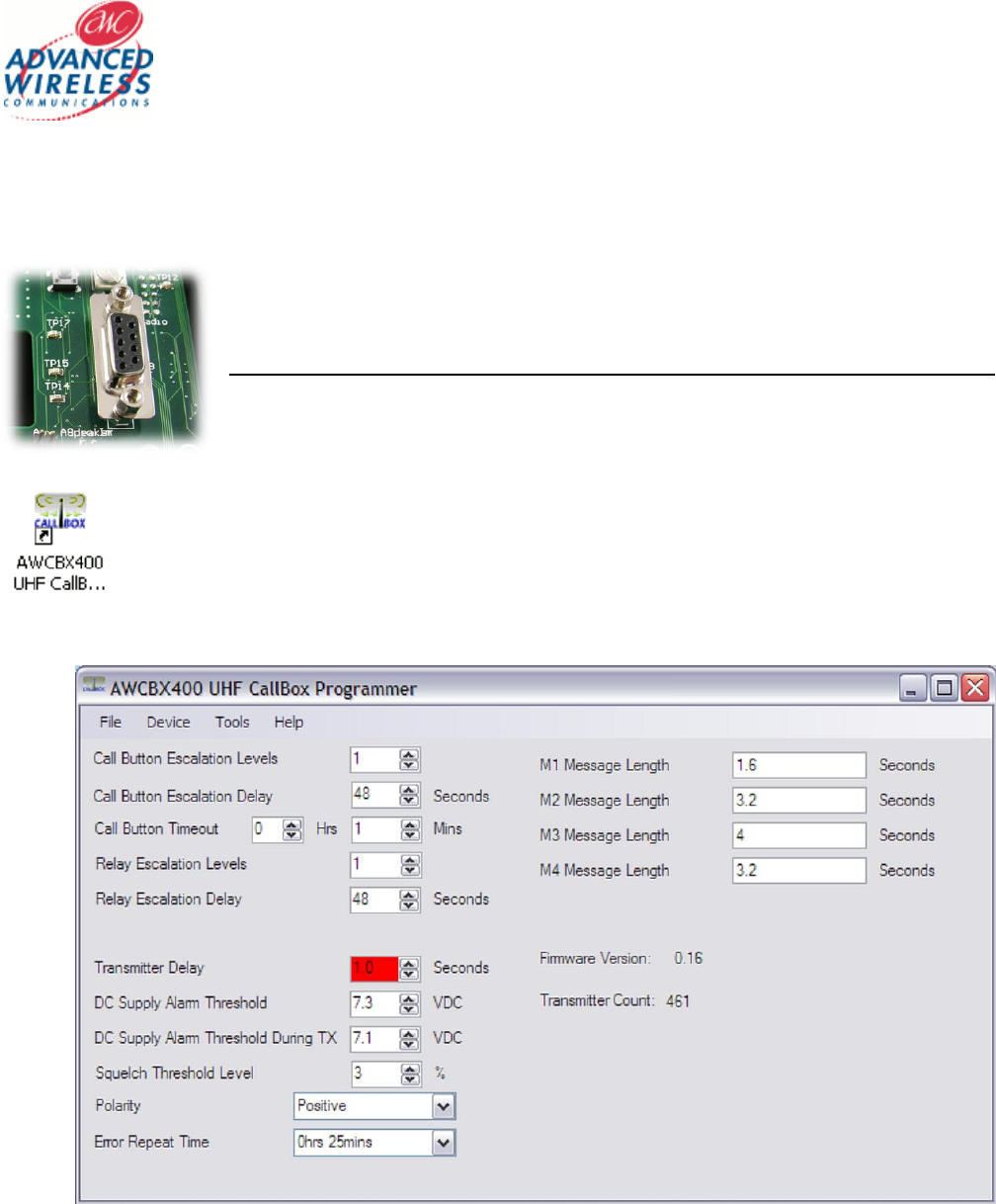Open the Tools menu

(232, 723)
